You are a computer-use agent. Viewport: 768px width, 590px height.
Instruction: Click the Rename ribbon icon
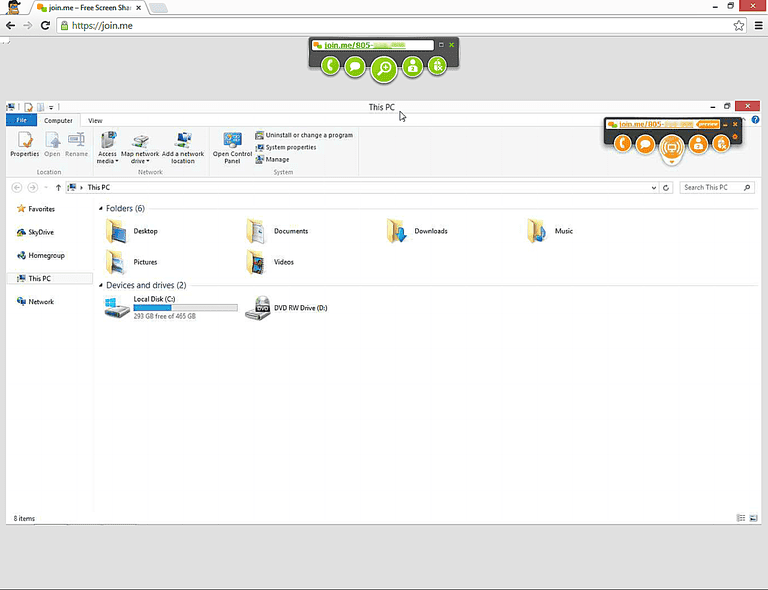(76, 144)
